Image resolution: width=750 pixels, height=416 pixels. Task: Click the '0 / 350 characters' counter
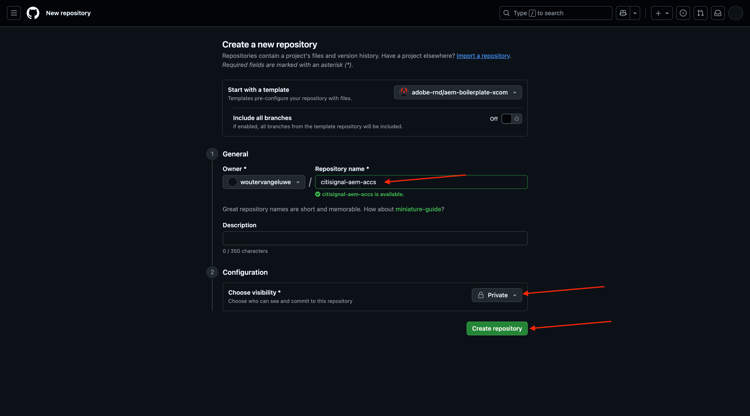pos(245,251)
